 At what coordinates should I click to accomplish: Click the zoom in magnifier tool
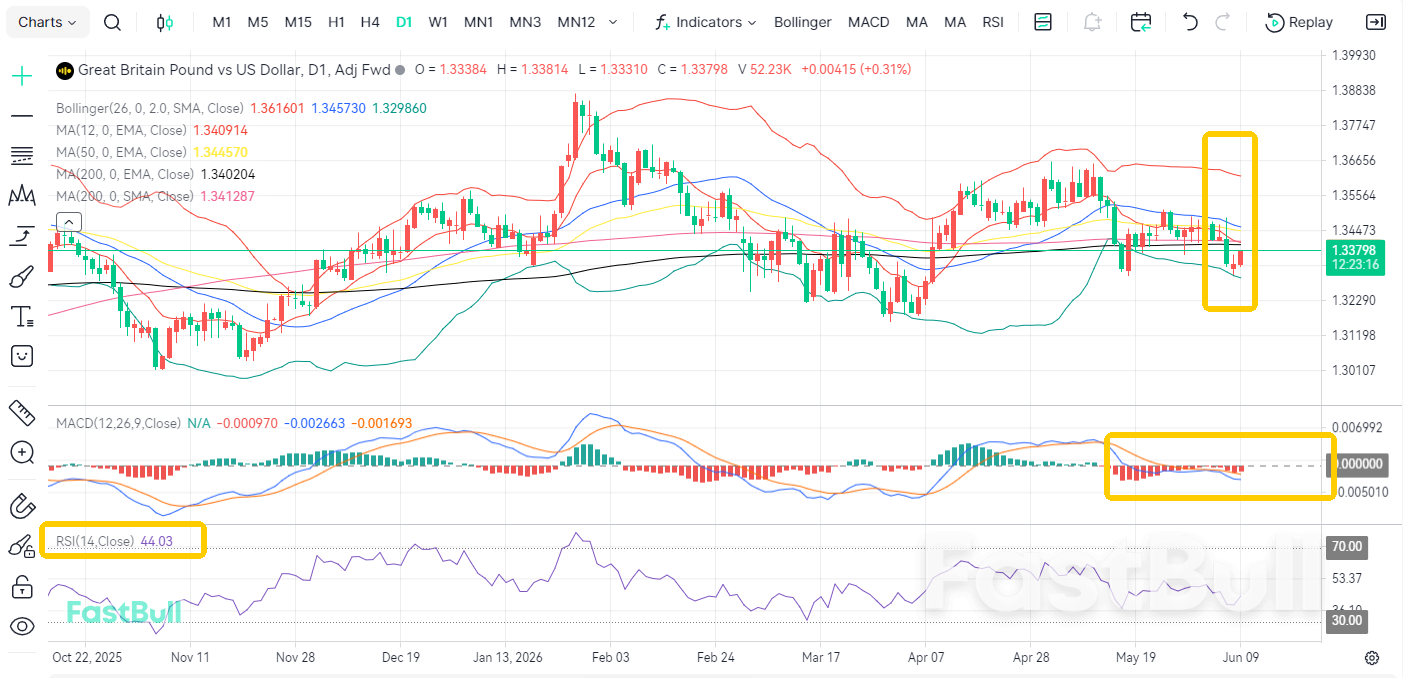pos(22,453)
